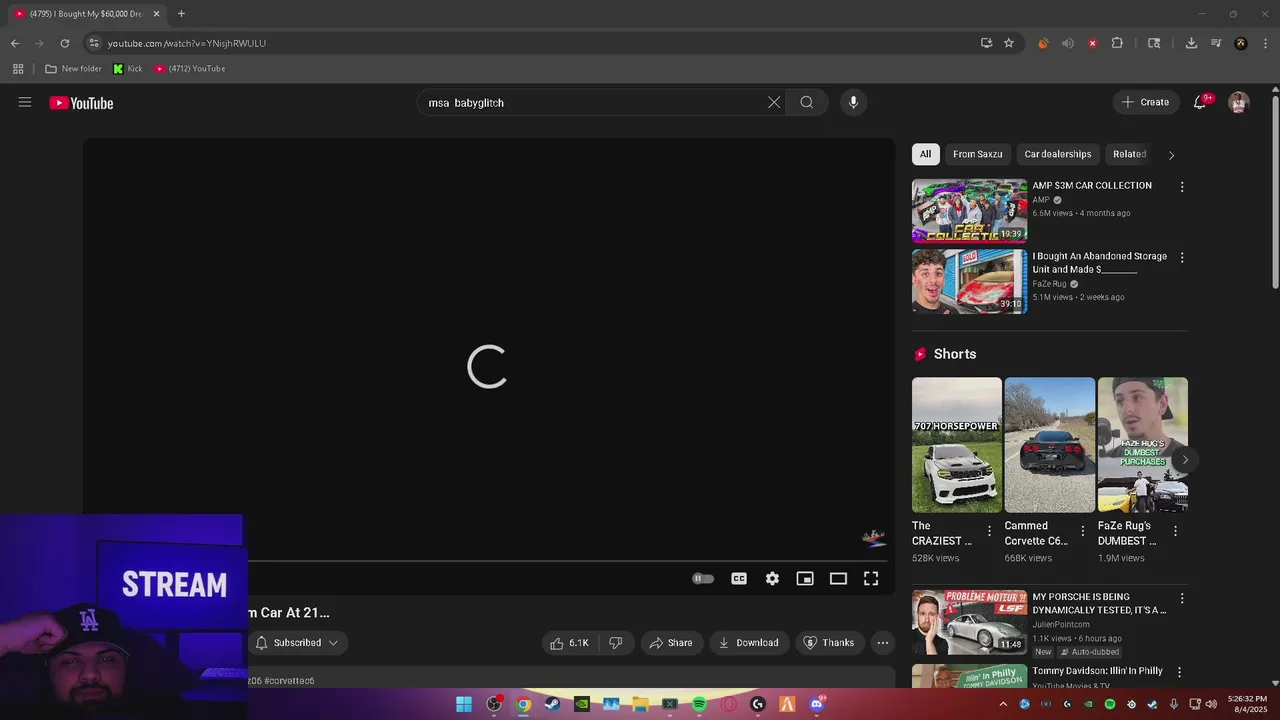Open 707 Horsepower short thumbnail
The image size is (1280, 720).
[956, 445]
